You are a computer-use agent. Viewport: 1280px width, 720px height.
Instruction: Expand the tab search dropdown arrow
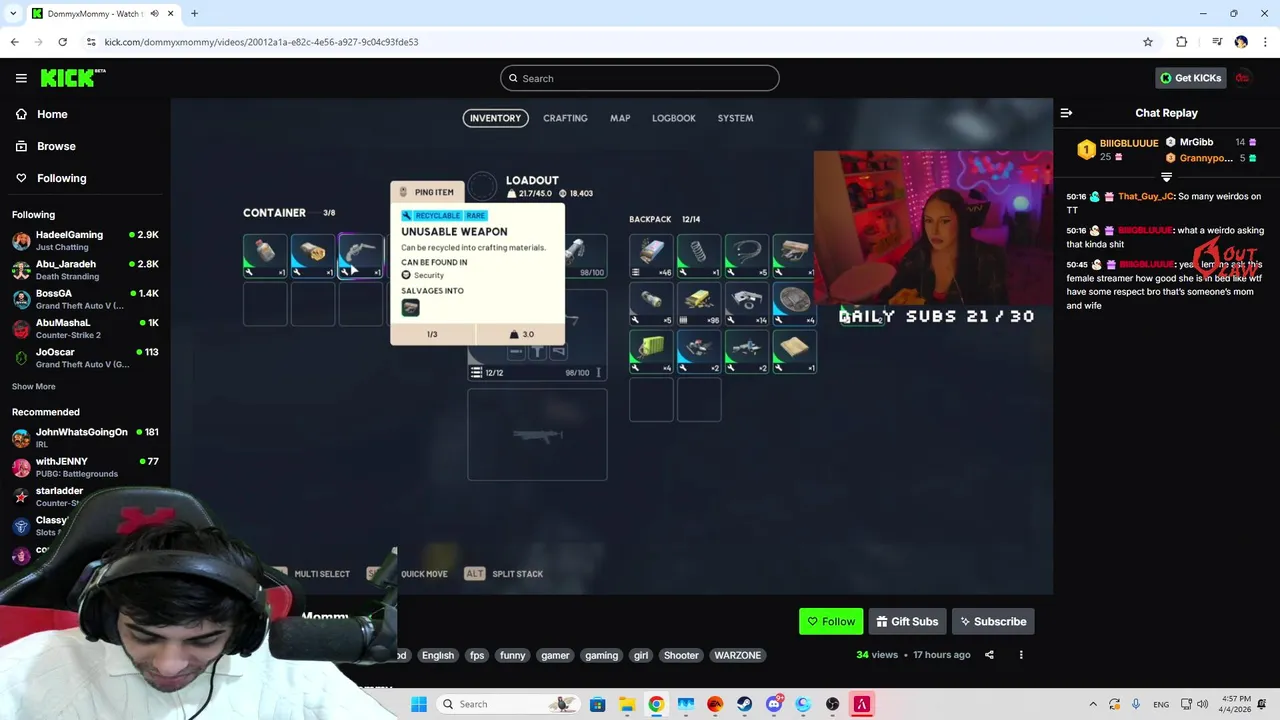(13, 14)
